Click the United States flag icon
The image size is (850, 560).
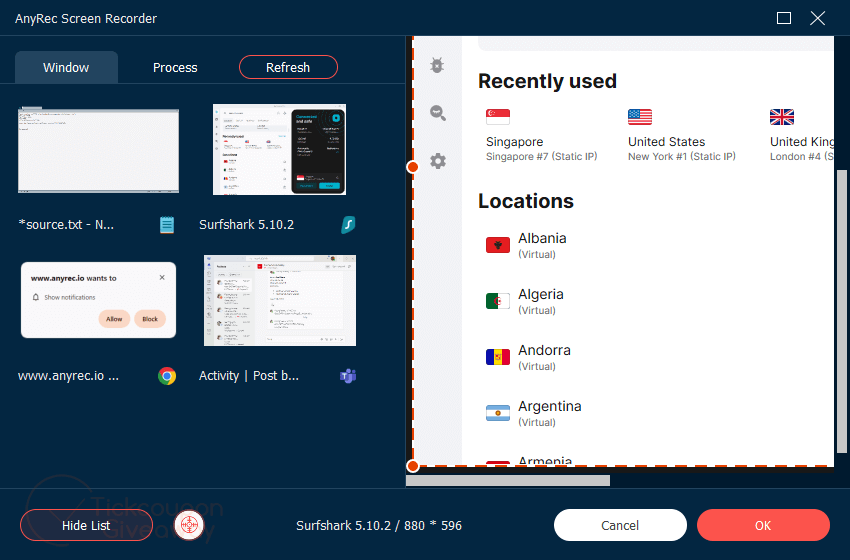[640, 117]
